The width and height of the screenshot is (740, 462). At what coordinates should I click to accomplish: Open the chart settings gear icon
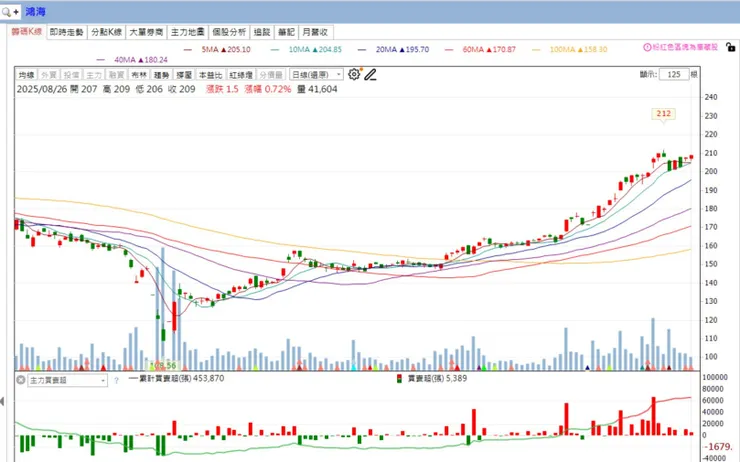(x=354, y=74)
